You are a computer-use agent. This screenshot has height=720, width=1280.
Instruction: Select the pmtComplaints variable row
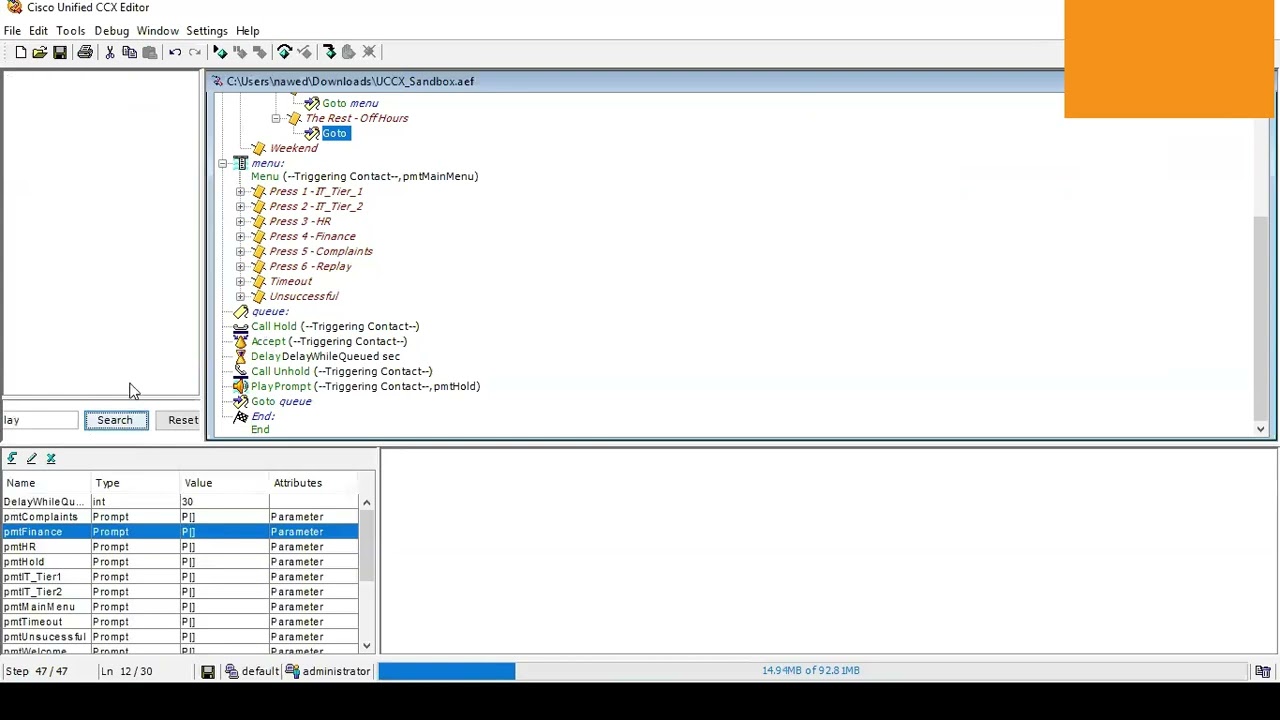(180, 517)
